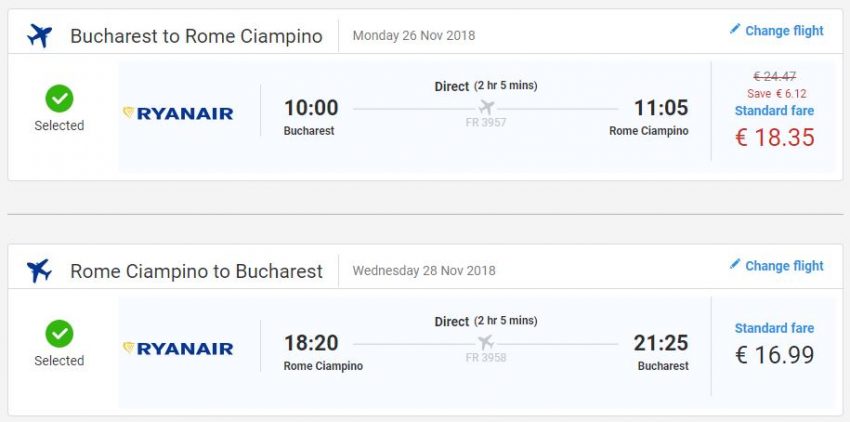Screen dimensions: 850x422
Task: Toggle the green Selected checkmark for the outbound flight
Action: tap(59, 98)
